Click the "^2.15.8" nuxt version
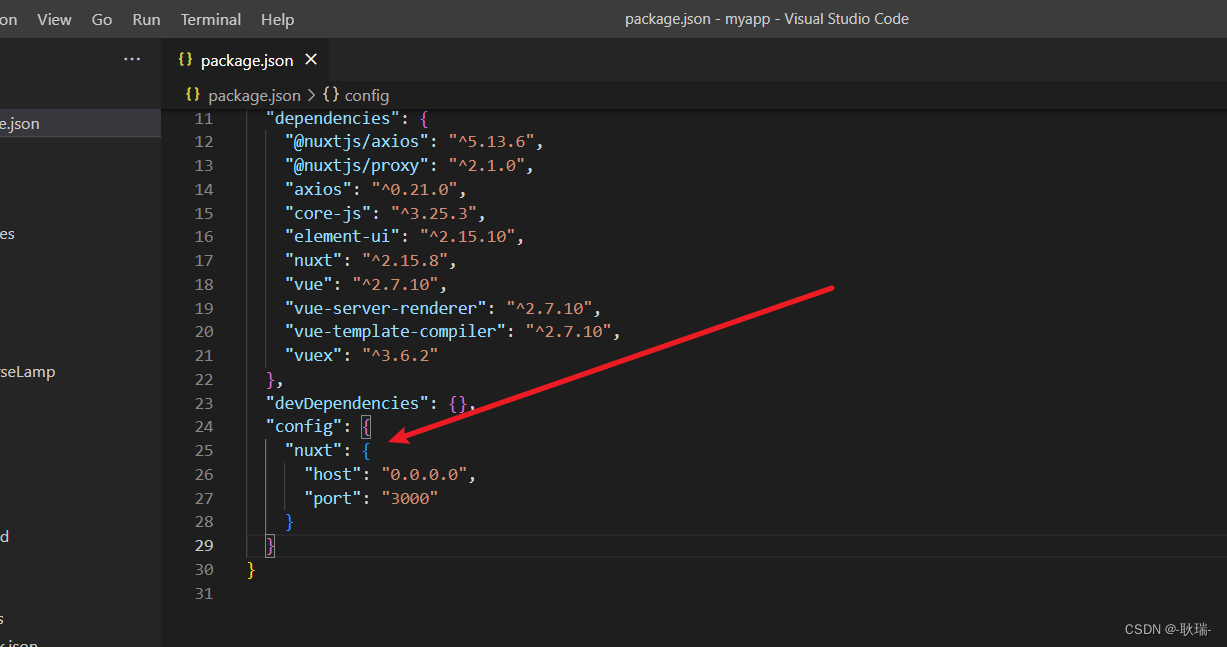This screenshot has height=647, width=1227. point(406,261)
